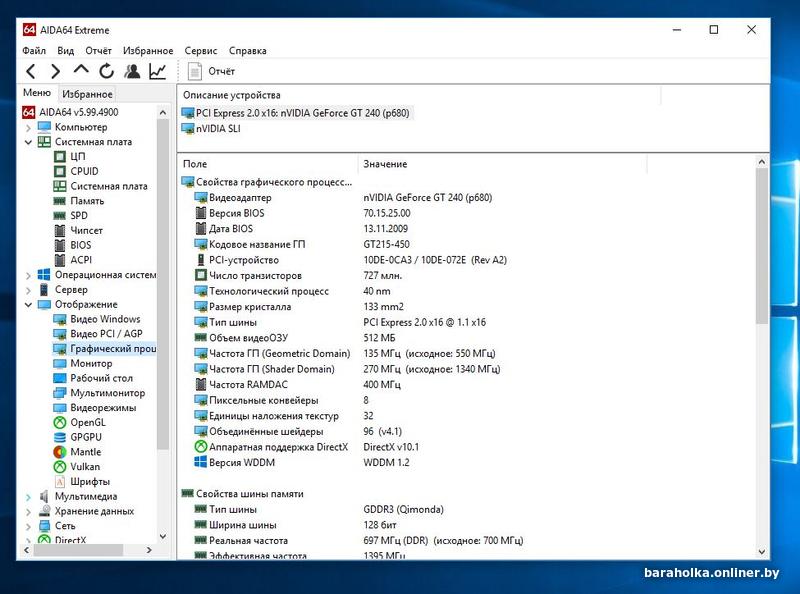The height and width of the screenshot is (594, 800).
Task: Click the Refresh toolbar icon
Action: coord(106,71)
